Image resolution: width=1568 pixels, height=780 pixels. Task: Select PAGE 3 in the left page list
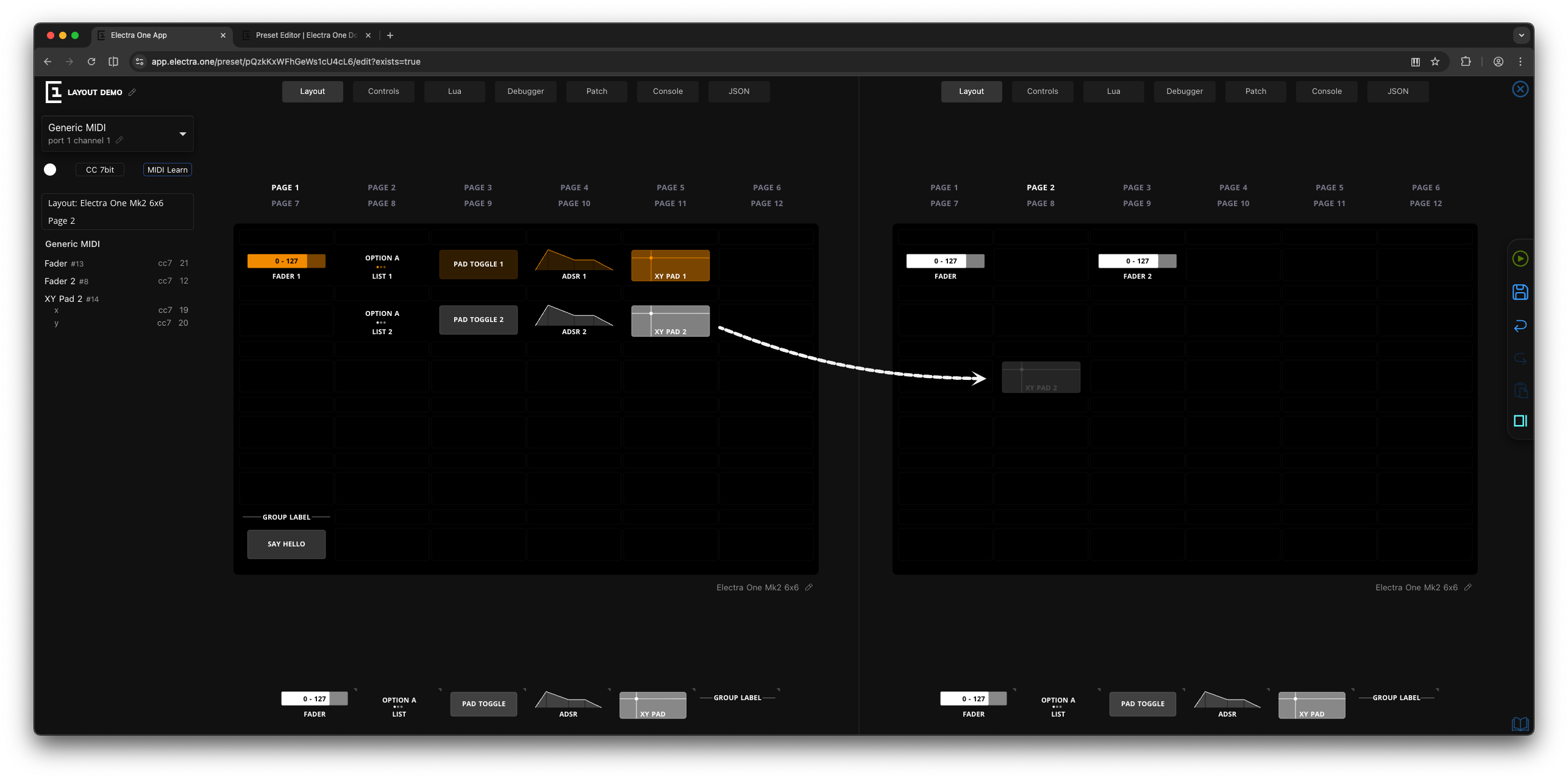point(477,187)
